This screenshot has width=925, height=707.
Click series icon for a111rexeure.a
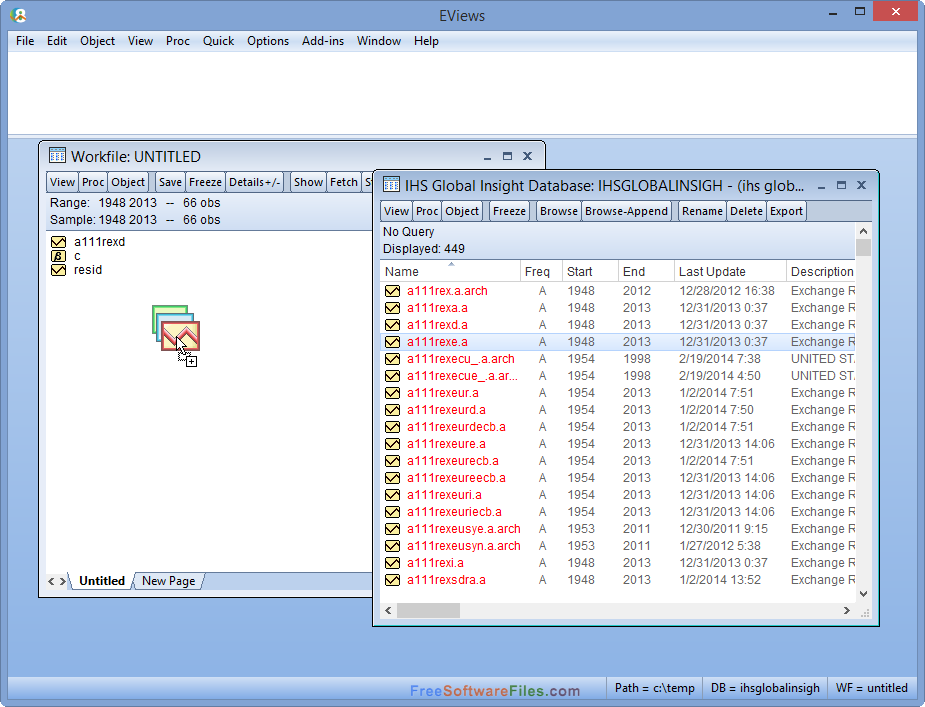392,444
